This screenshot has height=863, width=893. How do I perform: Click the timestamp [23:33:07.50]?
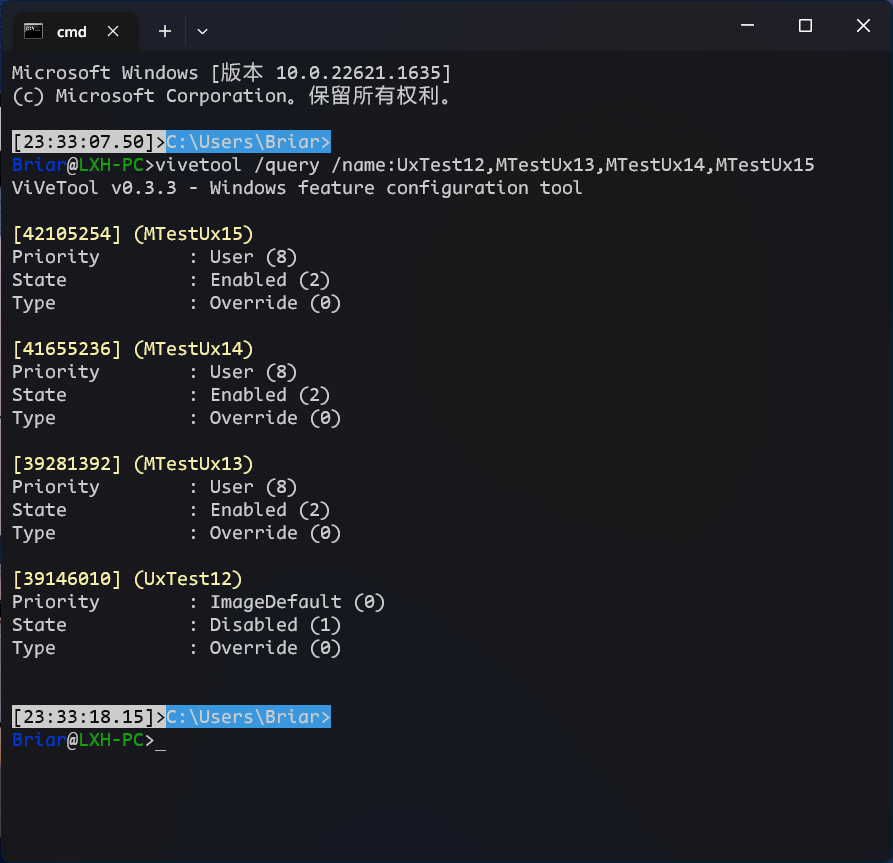pos(83,142)
